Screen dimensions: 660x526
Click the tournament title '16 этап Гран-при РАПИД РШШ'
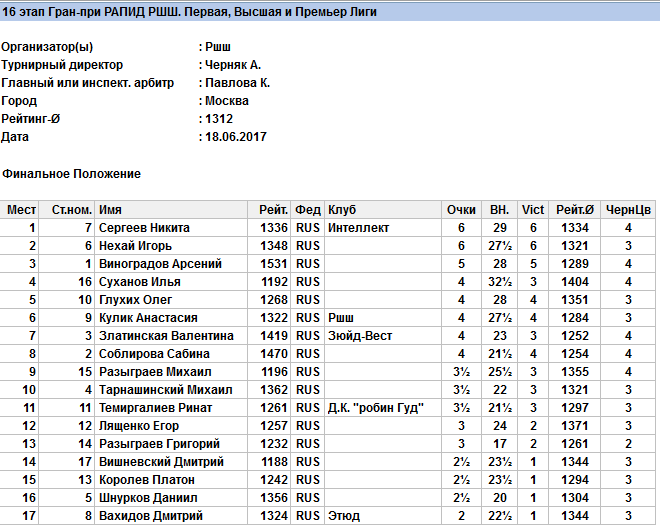click(91, 12)
